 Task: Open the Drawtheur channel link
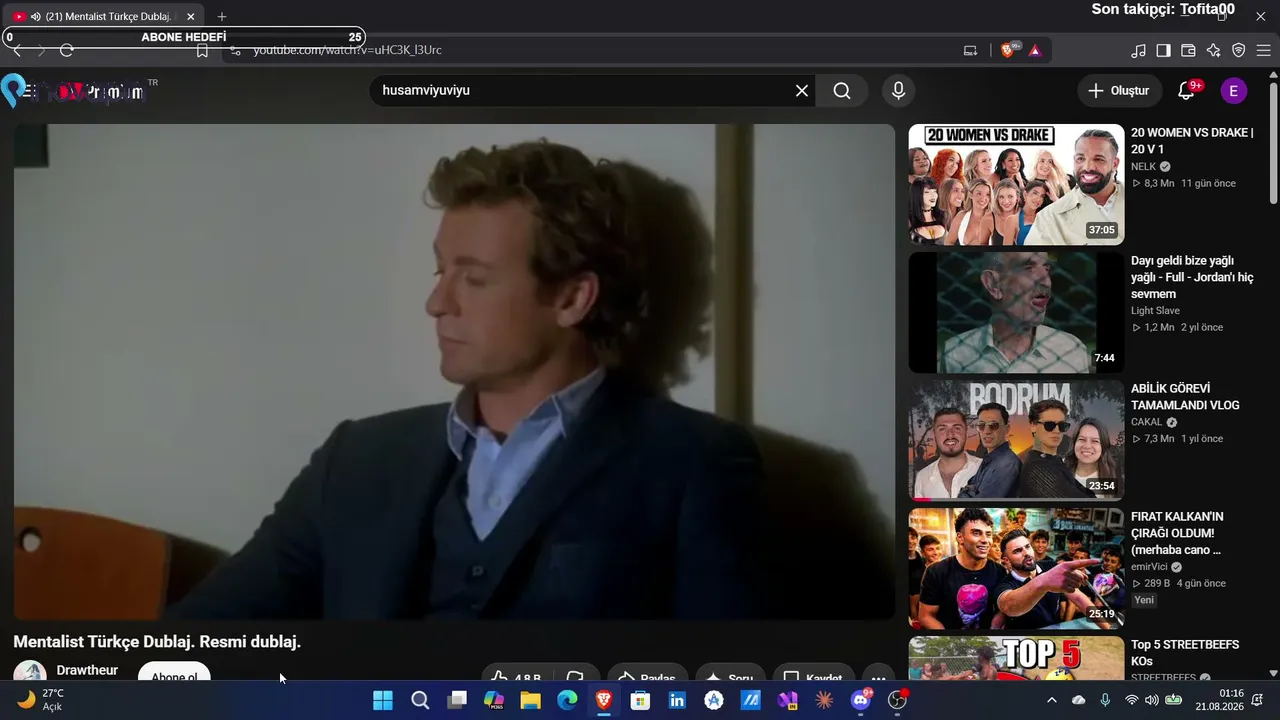(x=87, y=670)
